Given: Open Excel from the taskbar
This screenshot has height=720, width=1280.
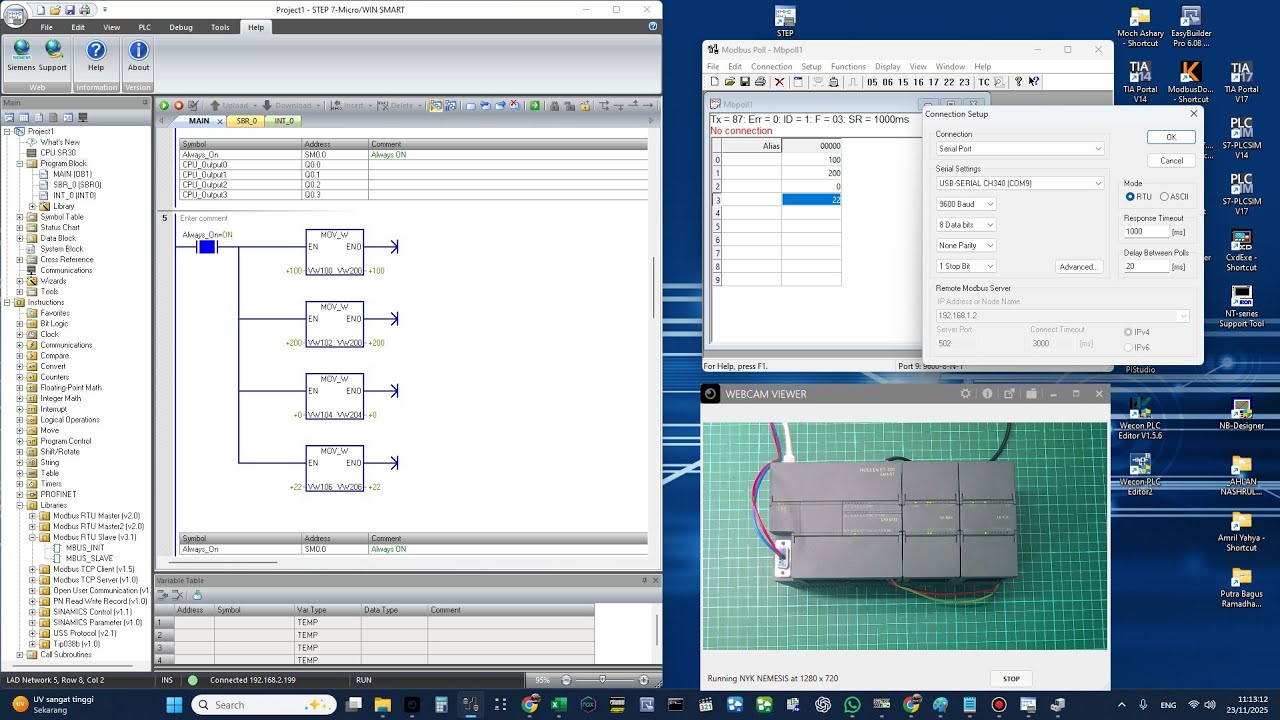Looking at the screenshot, I should pos(559,705).
